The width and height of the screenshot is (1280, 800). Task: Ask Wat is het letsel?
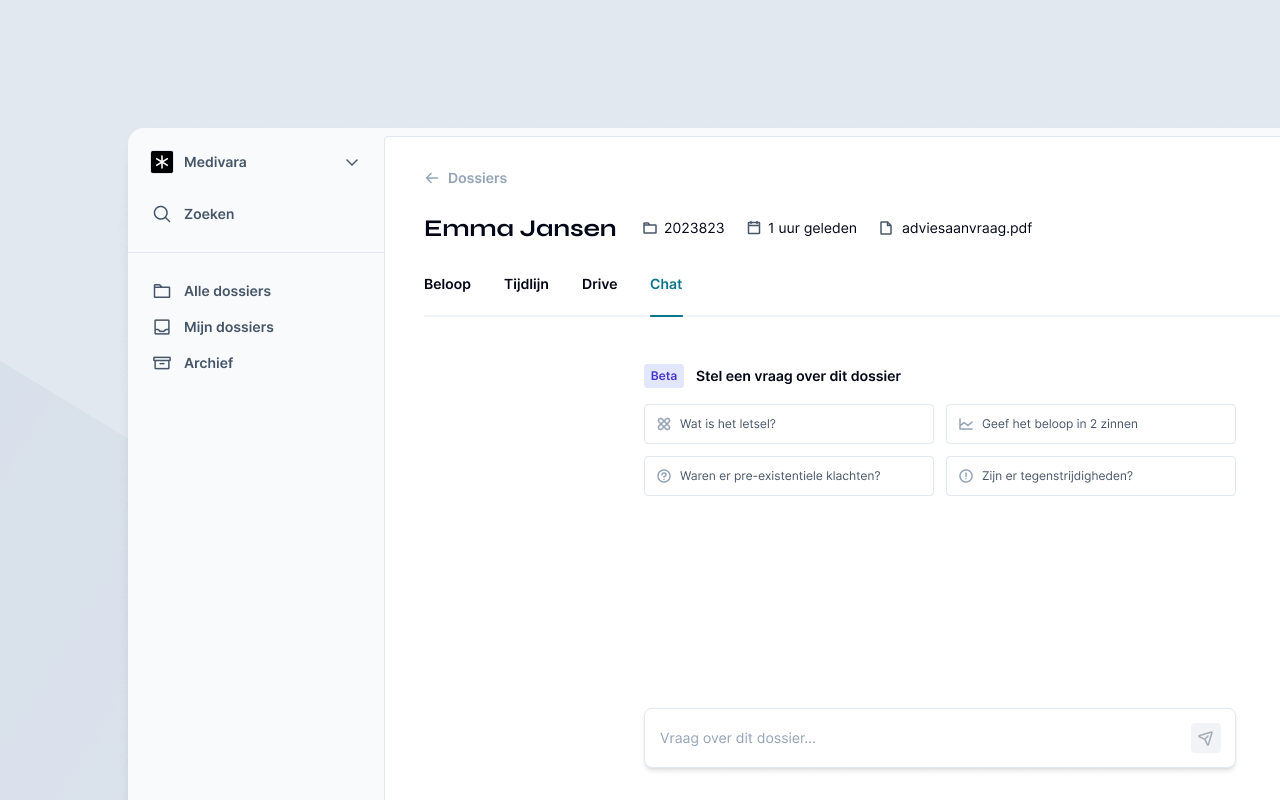click(x=789, y=424)
